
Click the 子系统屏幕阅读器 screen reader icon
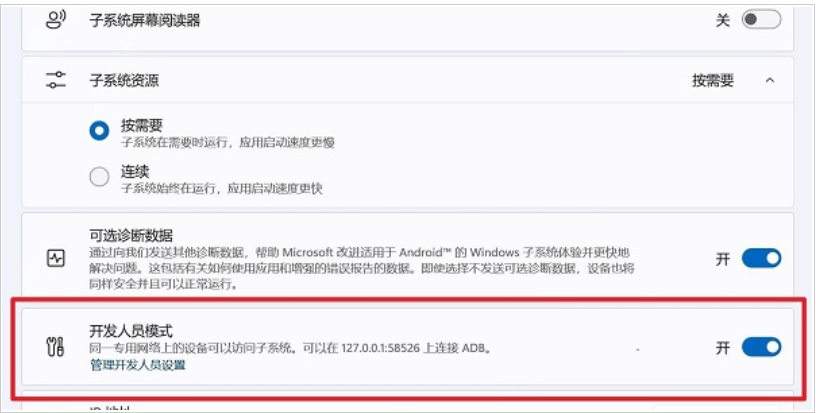click(56, 20)
